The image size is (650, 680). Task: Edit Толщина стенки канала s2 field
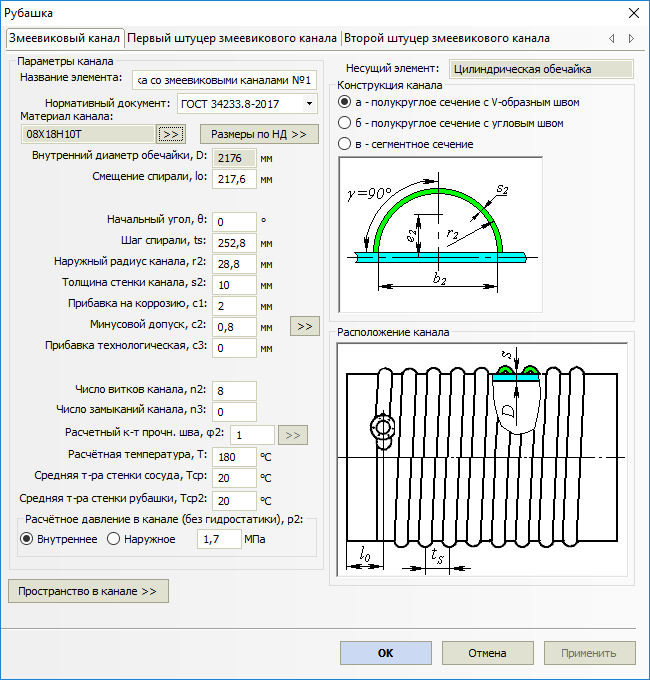point(234,285)
